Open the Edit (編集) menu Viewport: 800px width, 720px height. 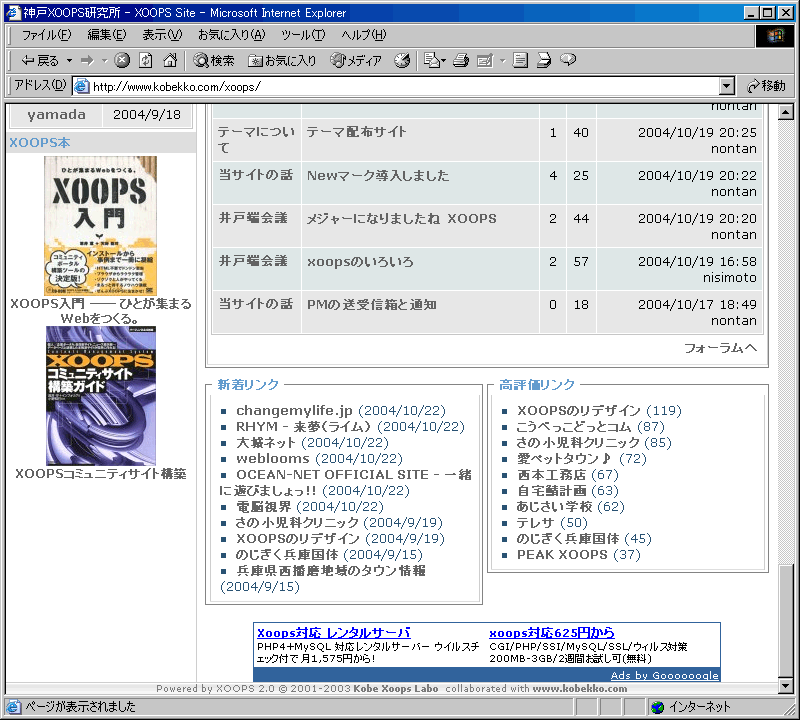(106, 35)
